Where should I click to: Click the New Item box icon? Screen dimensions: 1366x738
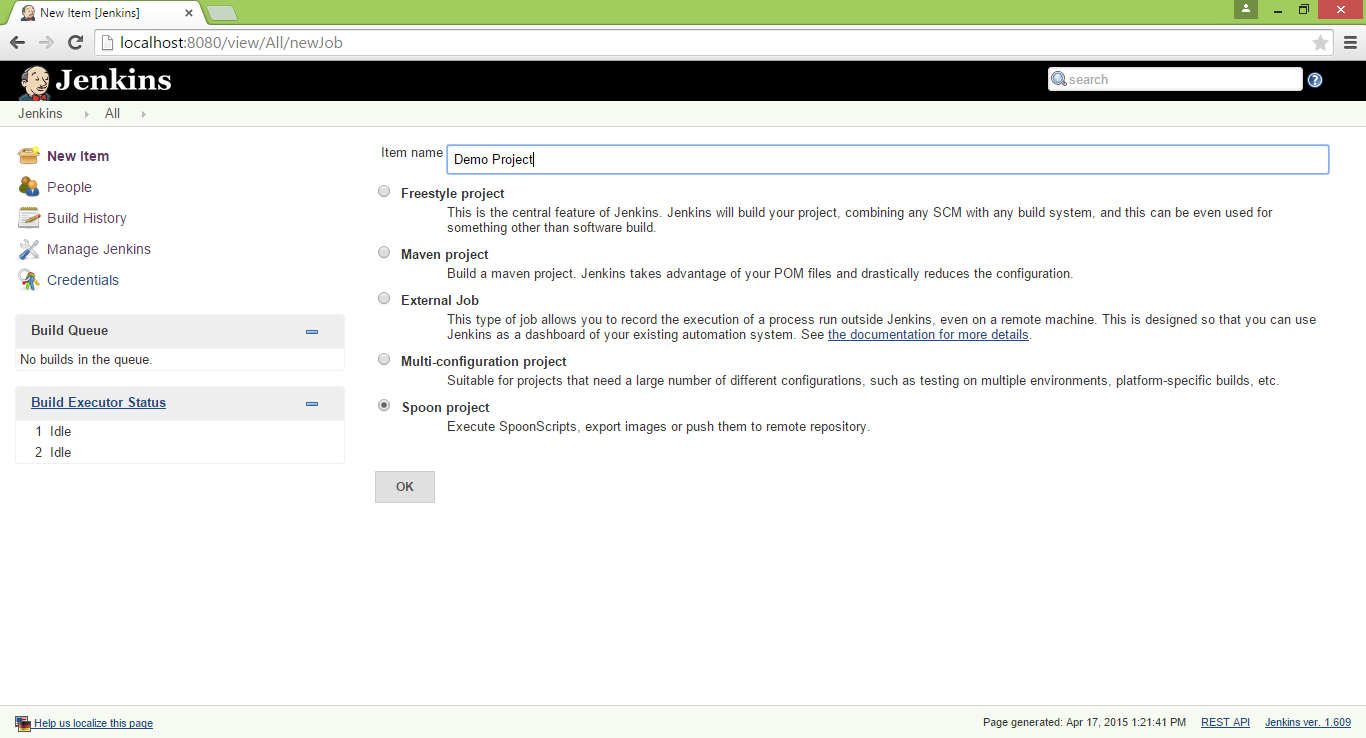[29, 156]
